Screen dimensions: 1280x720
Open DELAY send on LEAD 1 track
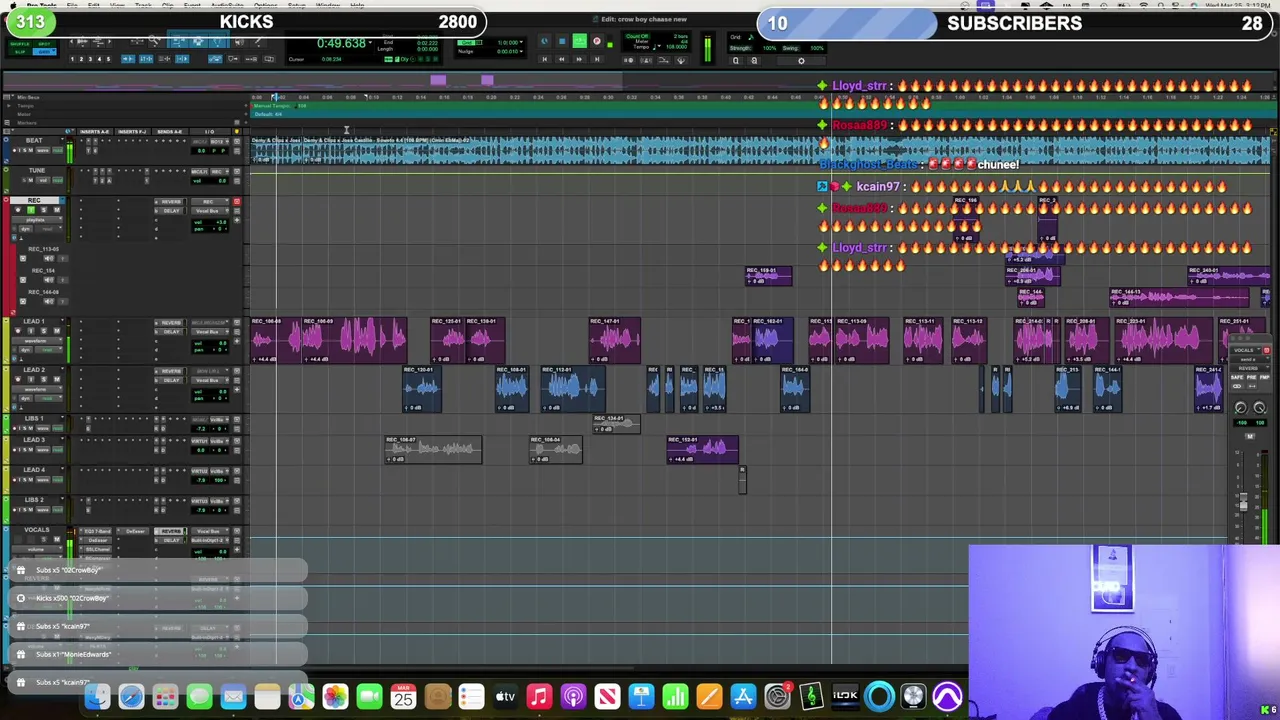tap(171, 332)
